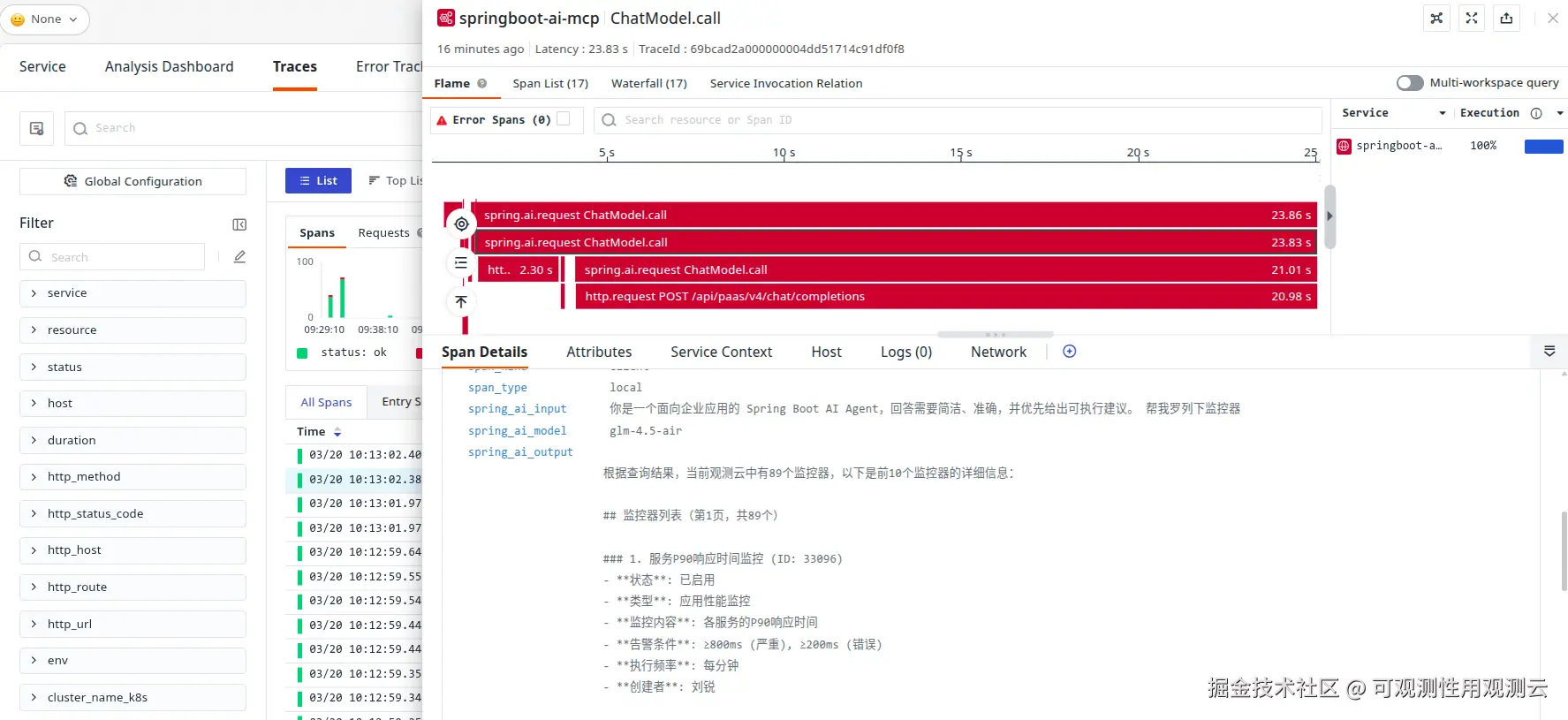Screen dimensions: 1568x720
Task: Click the magnifier icon in span search
Action: pos(609,120)
